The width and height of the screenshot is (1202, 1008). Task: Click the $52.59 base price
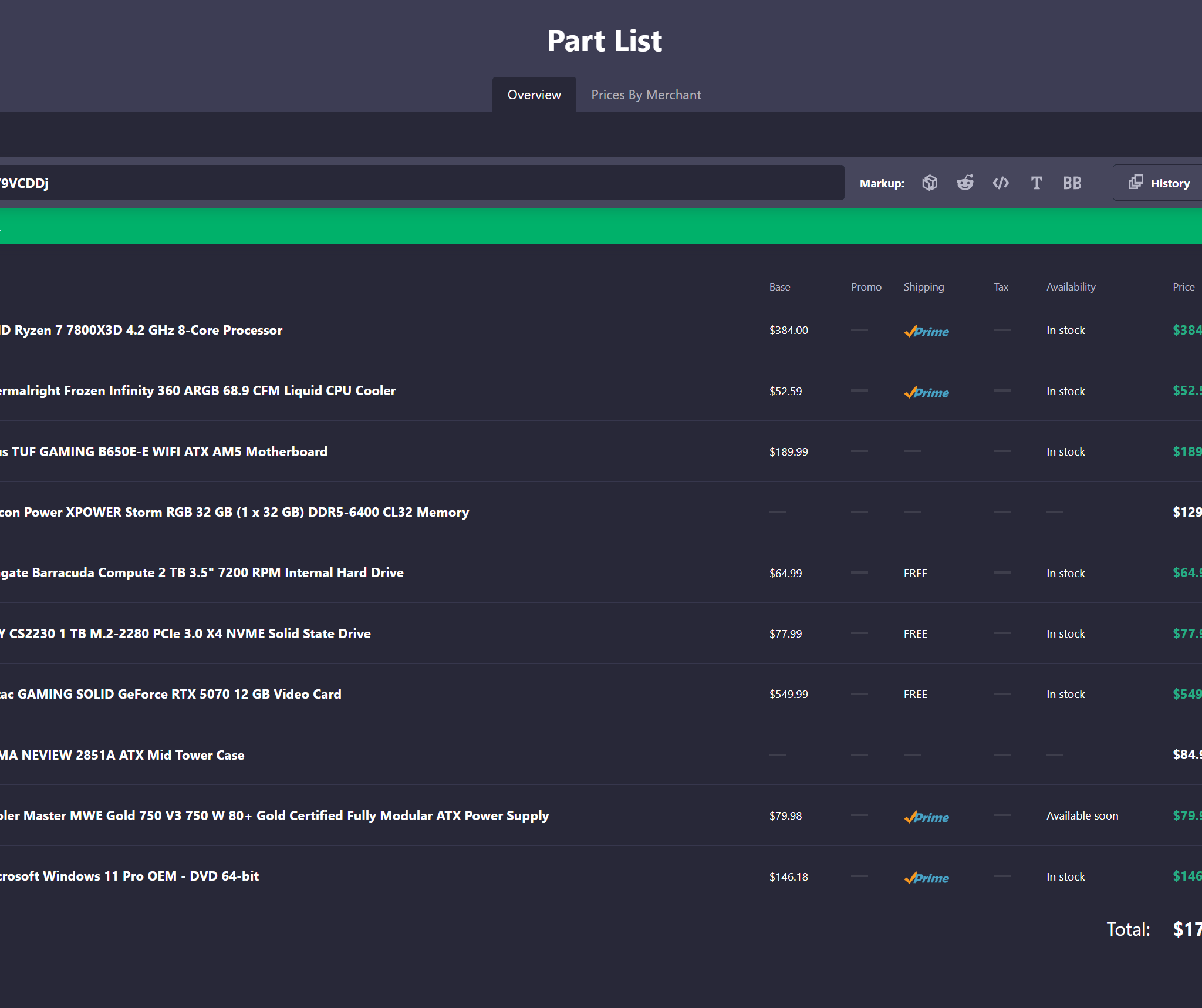[x=786, y=391]
